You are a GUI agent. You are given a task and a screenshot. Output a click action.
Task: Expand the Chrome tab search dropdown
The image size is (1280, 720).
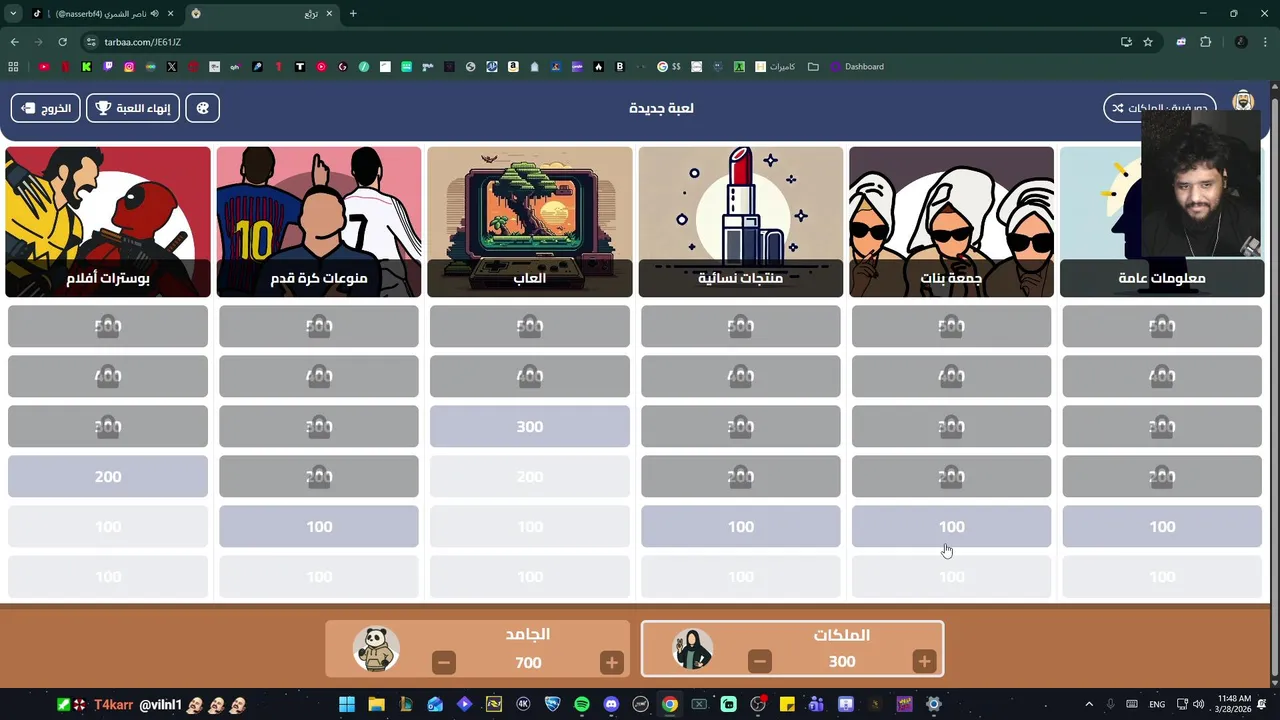pos(13,14)
